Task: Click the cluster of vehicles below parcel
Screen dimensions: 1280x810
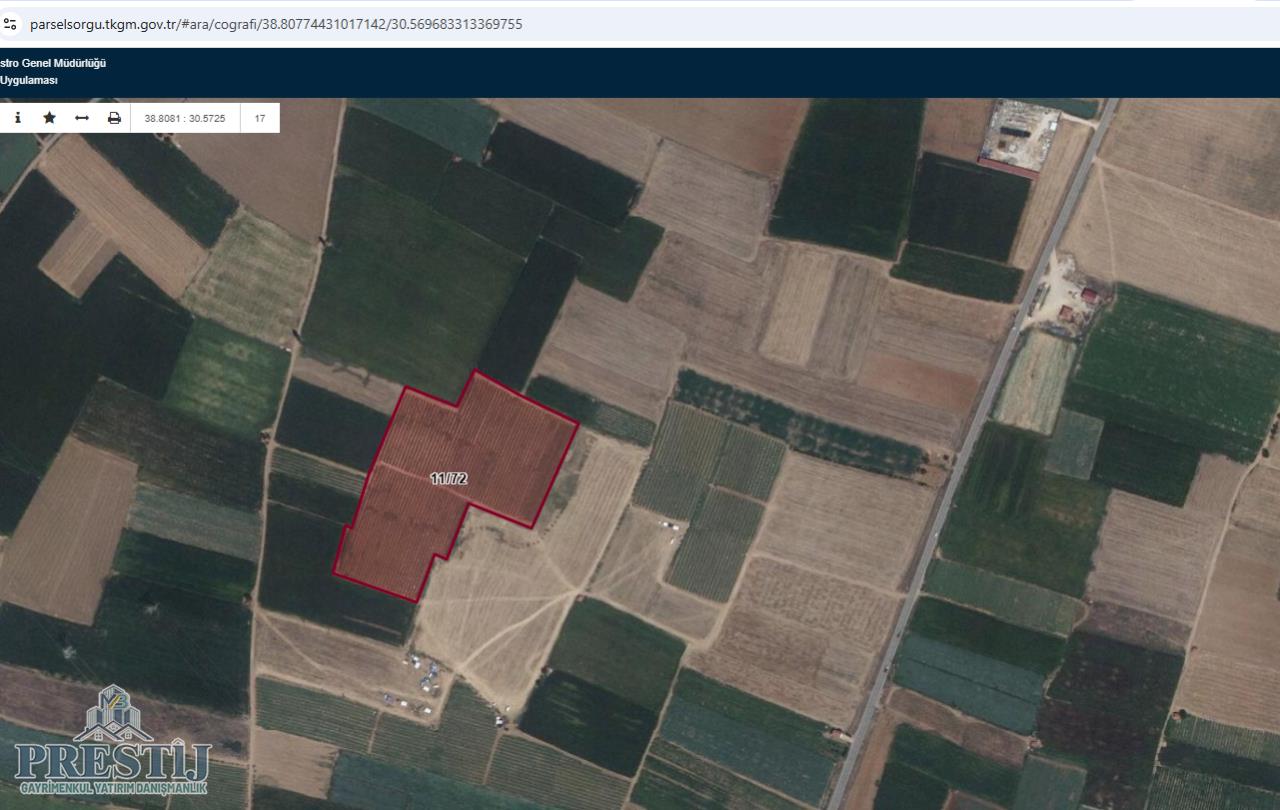Action: 427,680
